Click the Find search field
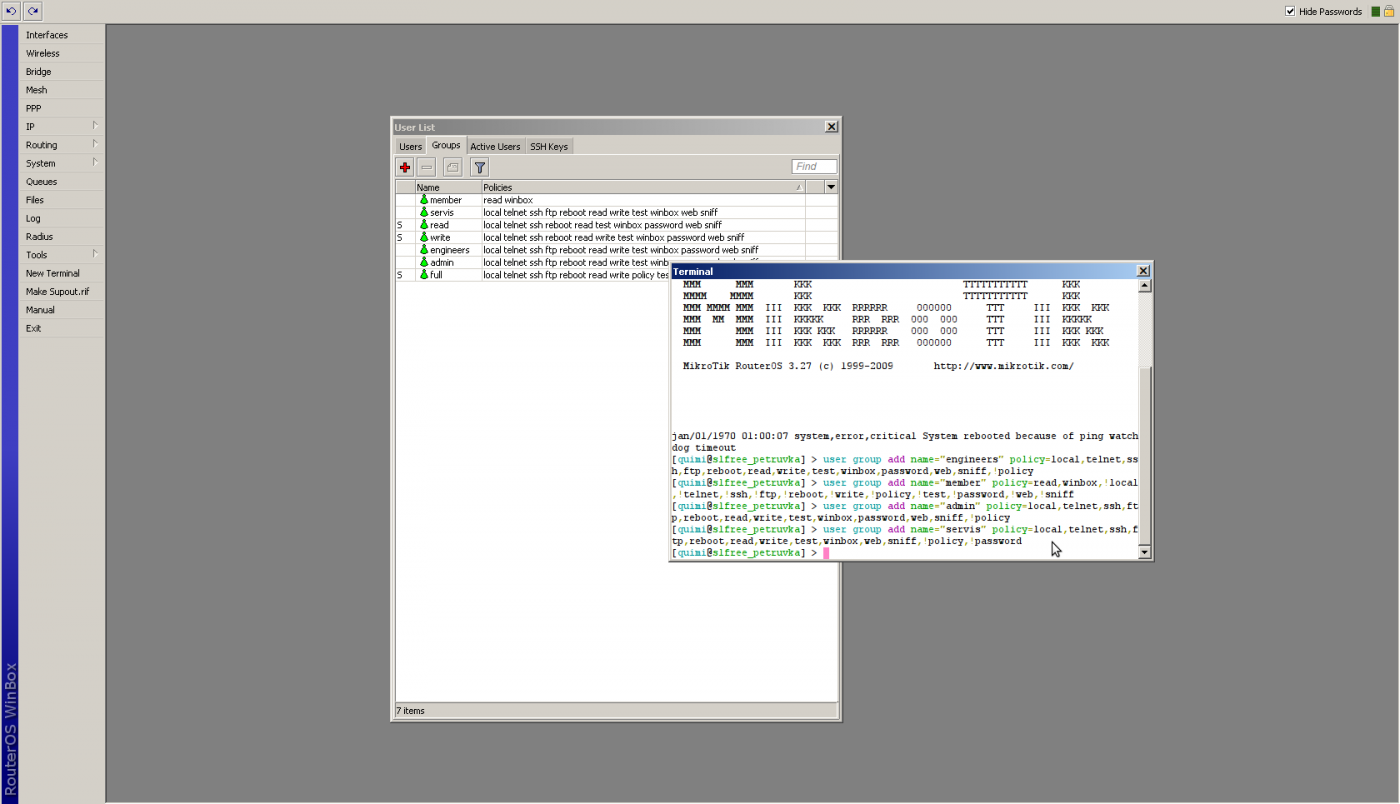This screenshot has height=804, width=1400. tap(814, 167)
